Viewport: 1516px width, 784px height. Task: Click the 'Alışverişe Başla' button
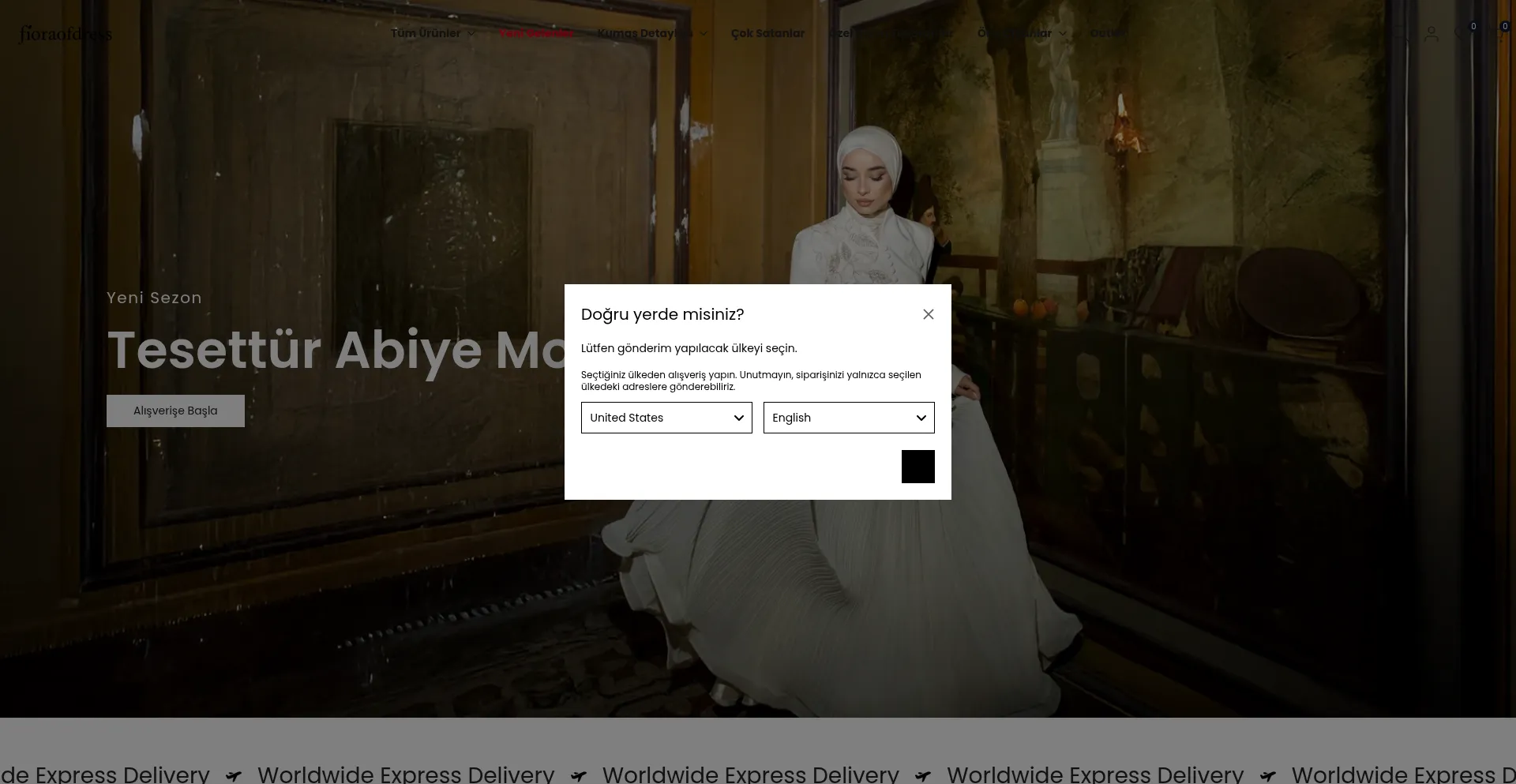[175, 411]
